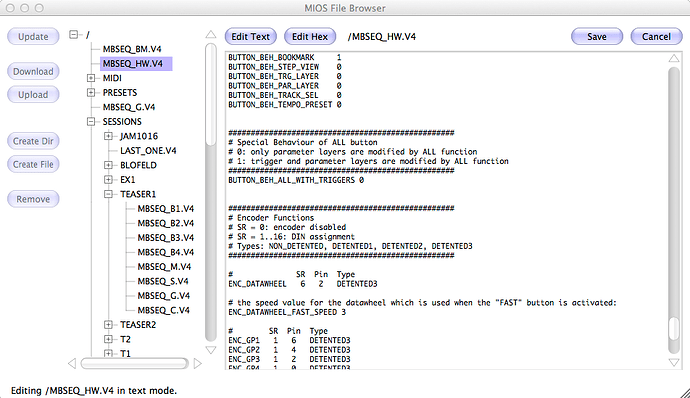
Task: Click the Remove button
Action: [33, 199]
